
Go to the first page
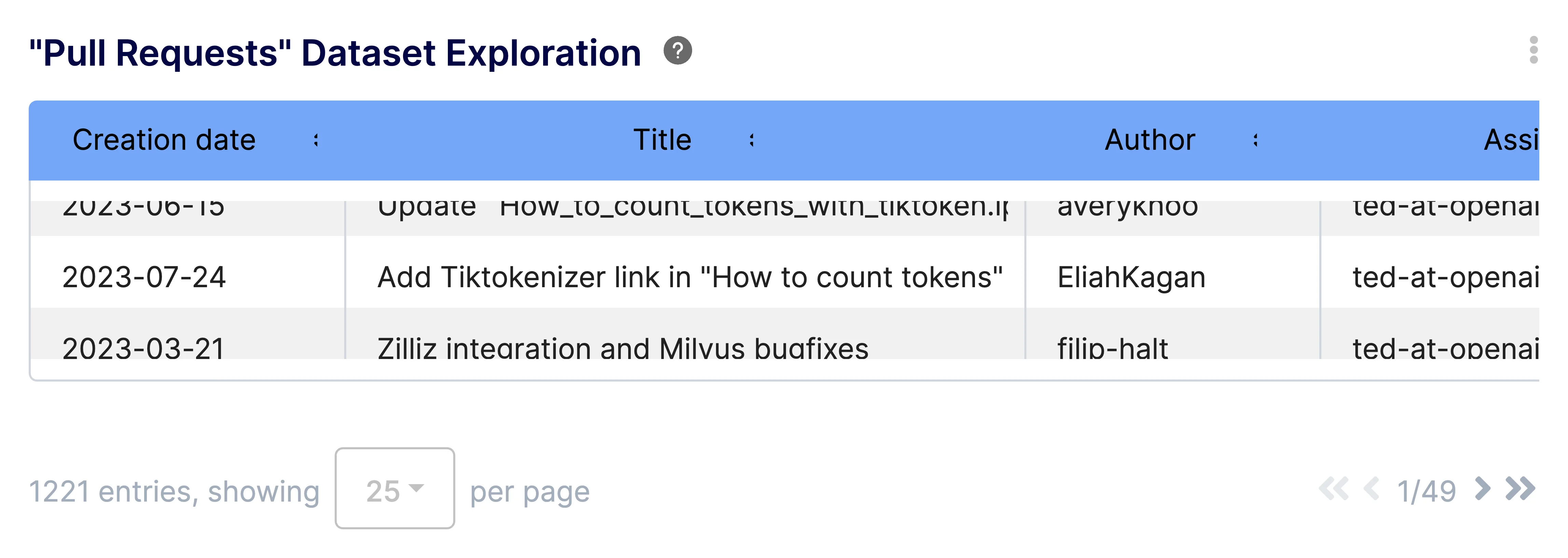[1334, 489]
